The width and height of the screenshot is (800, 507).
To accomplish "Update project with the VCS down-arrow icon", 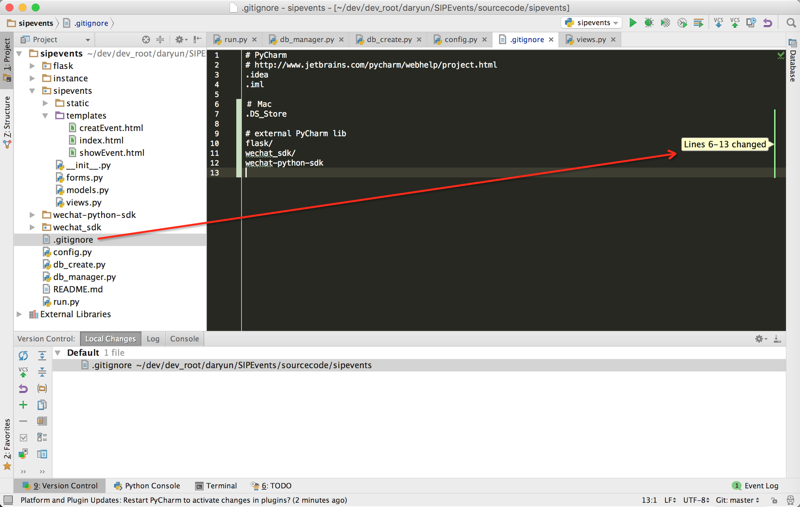I will coord(718,22).
